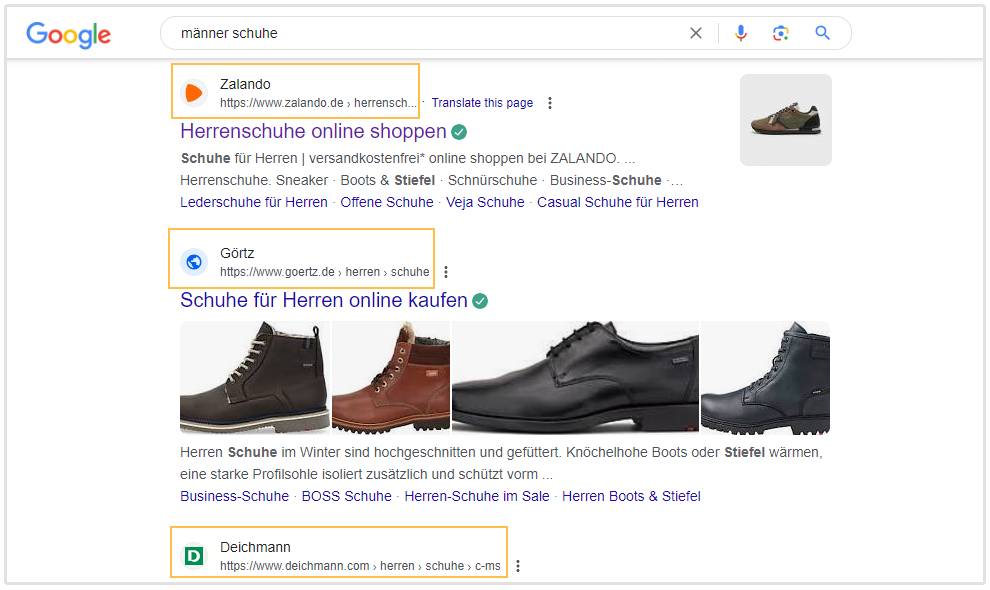990x590 pixels.
Task: Open Google Lens via the camera icon
Action: pos(781,33)
